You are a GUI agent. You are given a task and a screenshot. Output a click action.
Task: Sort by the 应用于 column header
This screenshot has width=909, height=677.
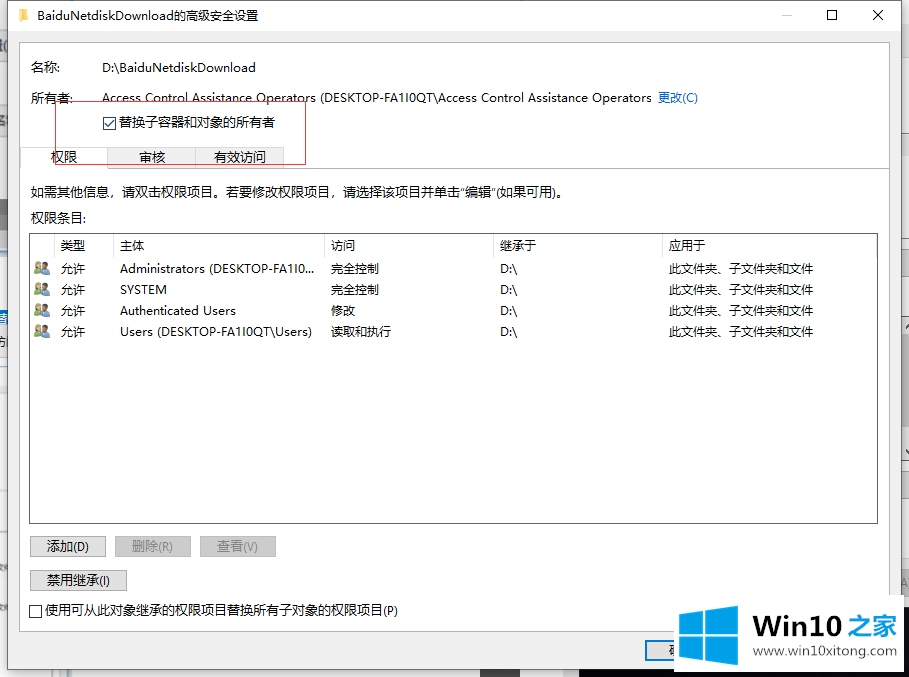[769, 246]
